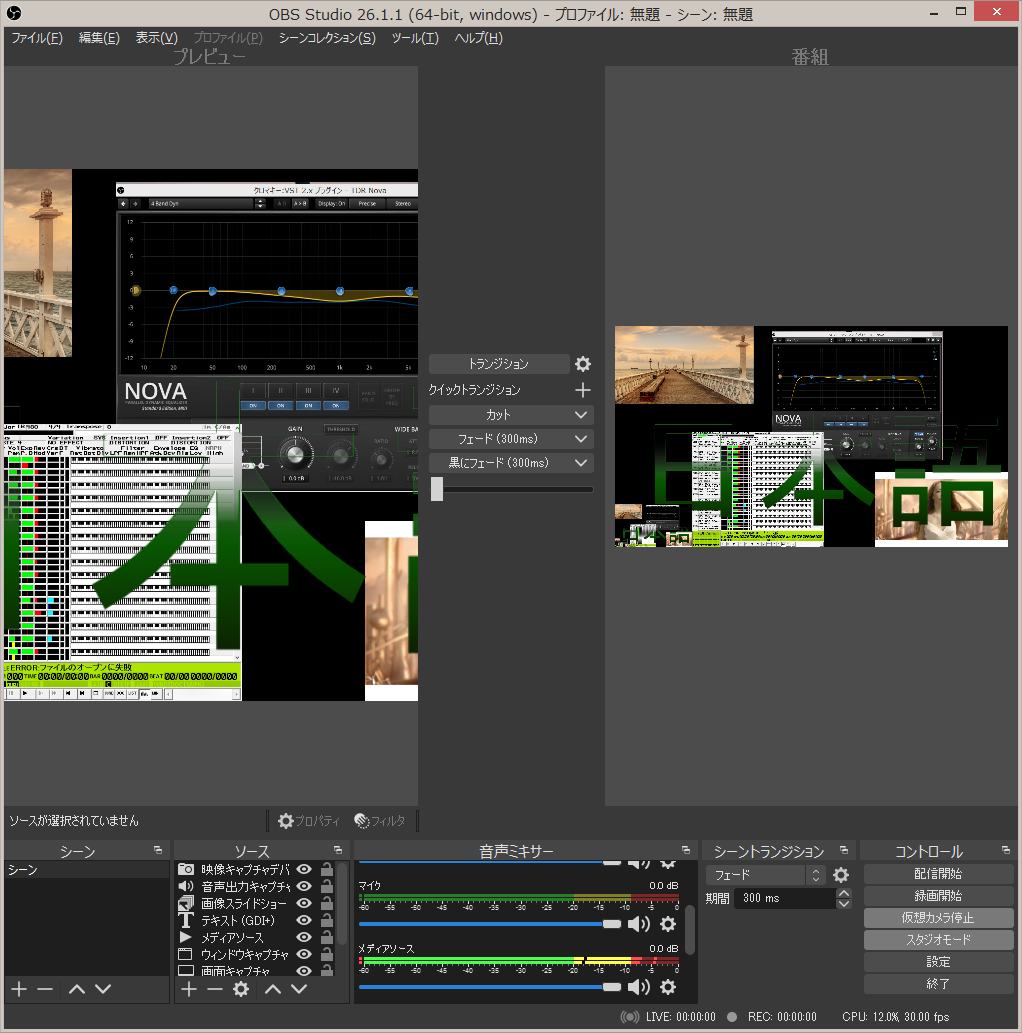Hide the 音声出力キャプチャ source

(x=304, y=886)
